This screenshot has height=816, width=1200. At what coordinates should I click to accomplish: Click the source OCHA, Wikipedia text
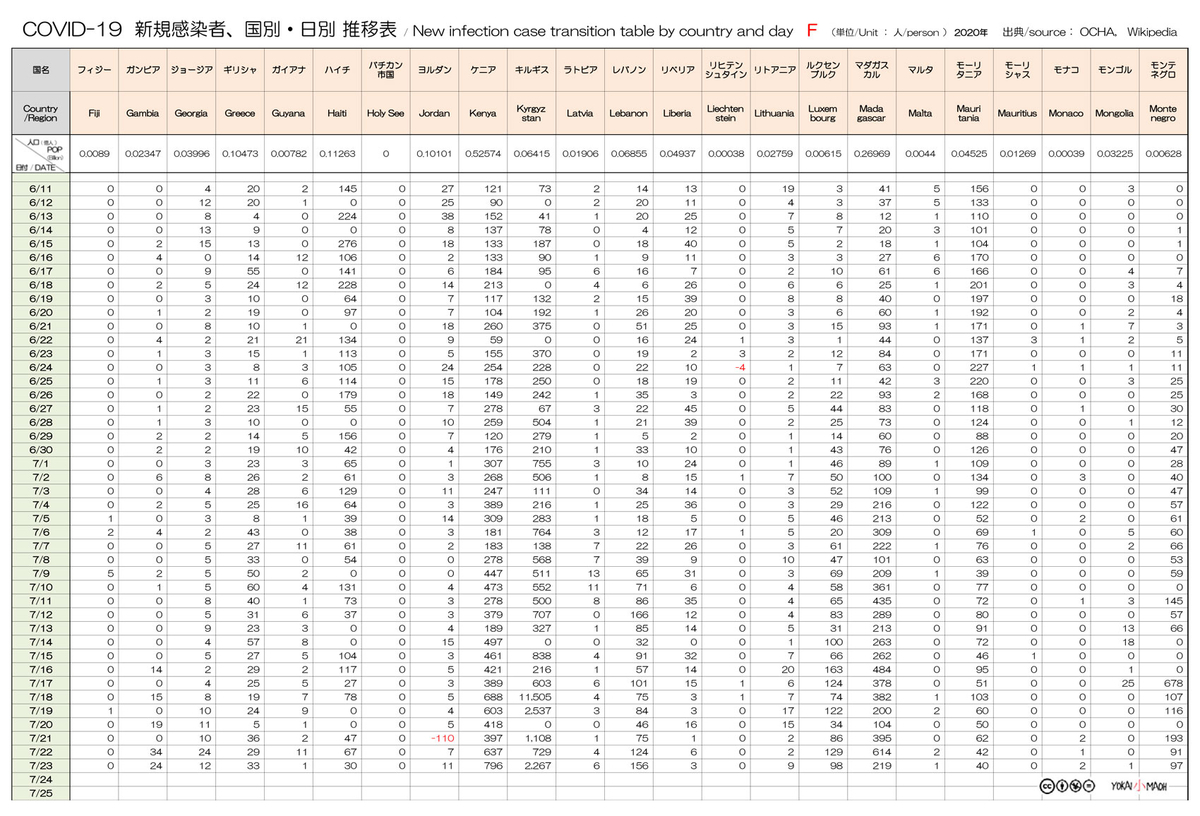pyautogui.click(x=1092, y=32)
